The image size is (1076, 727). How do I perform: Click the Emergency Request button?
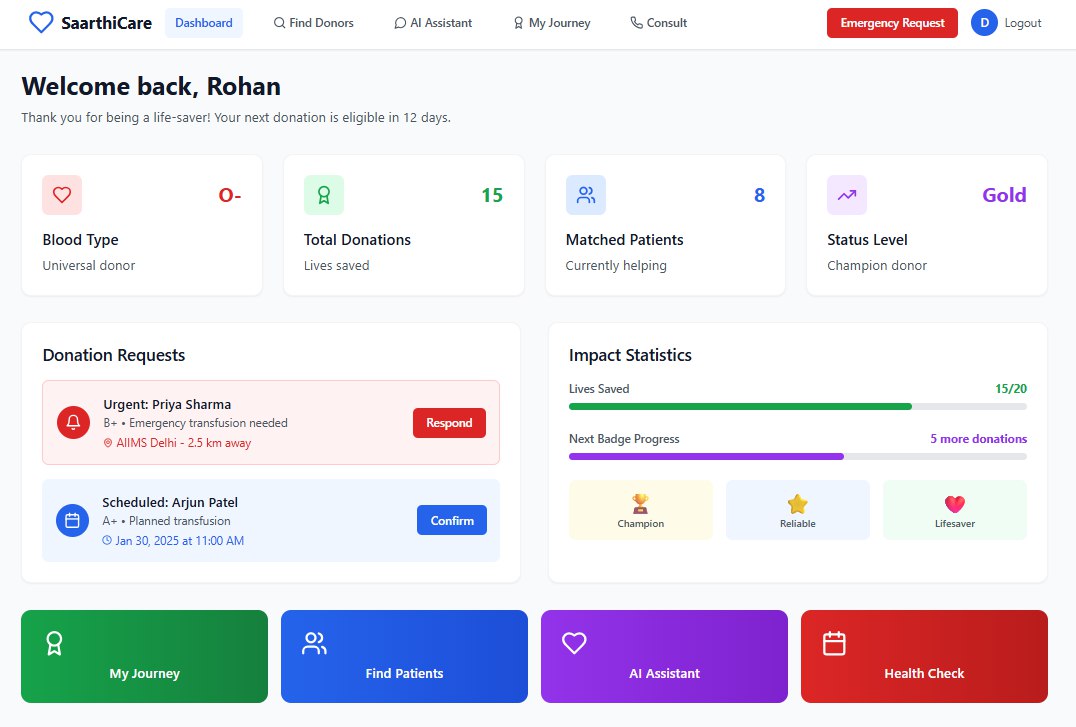(892, 23)
